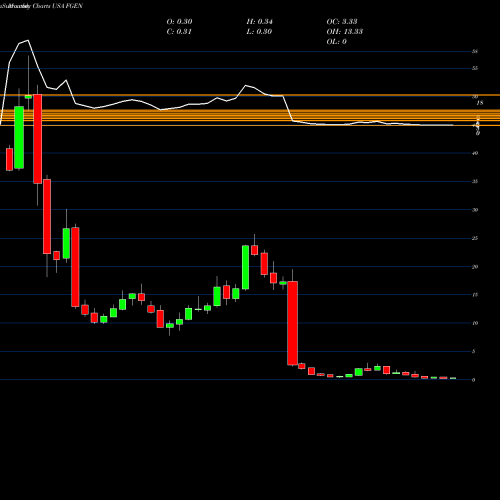500x500 pixels.
Task: Click the high value 'H: 0.34'
Action: point(260,22)
